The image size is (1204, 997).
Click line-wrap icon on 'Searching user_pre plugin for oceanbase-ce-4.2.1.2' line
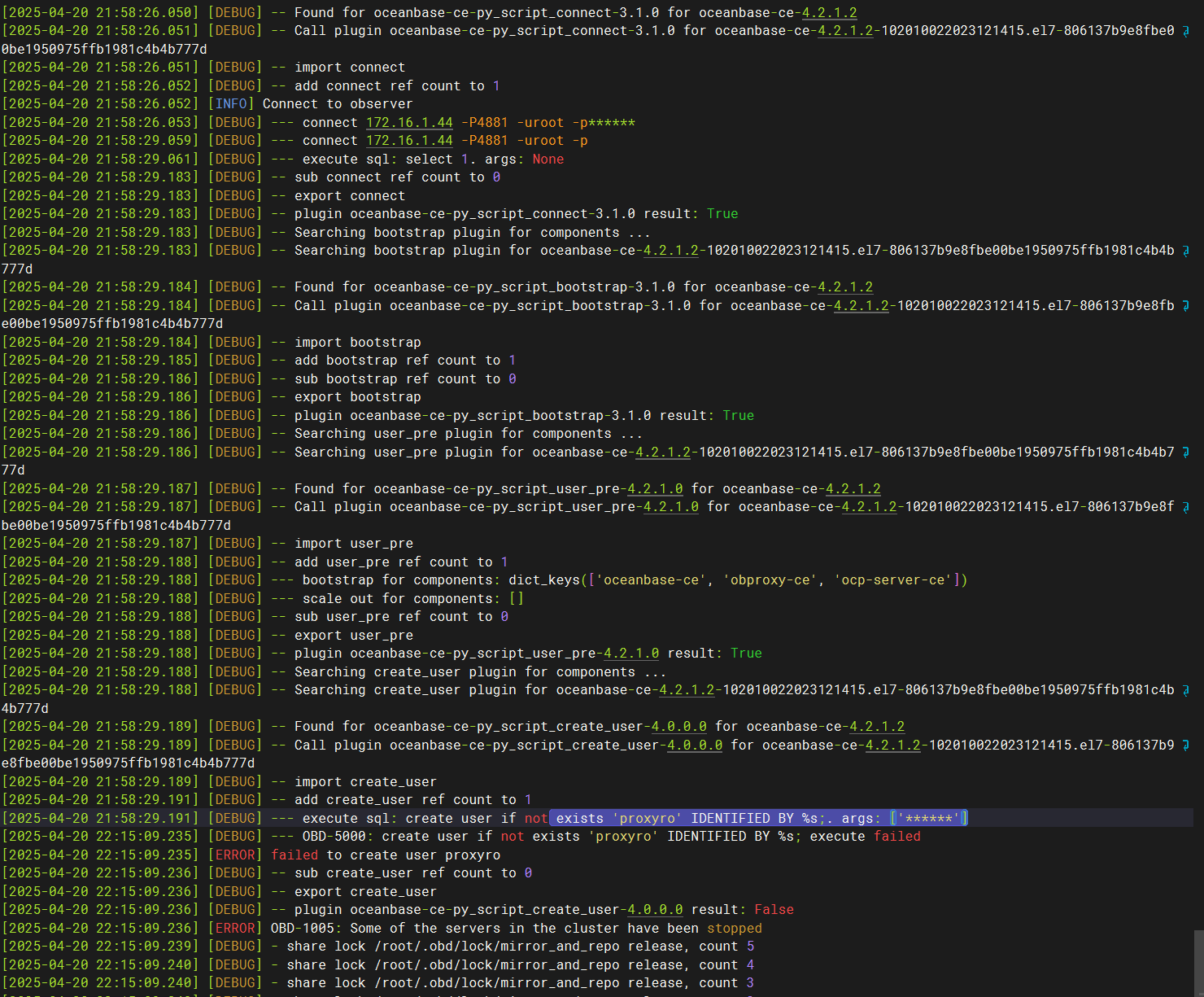coord(1185,453)
